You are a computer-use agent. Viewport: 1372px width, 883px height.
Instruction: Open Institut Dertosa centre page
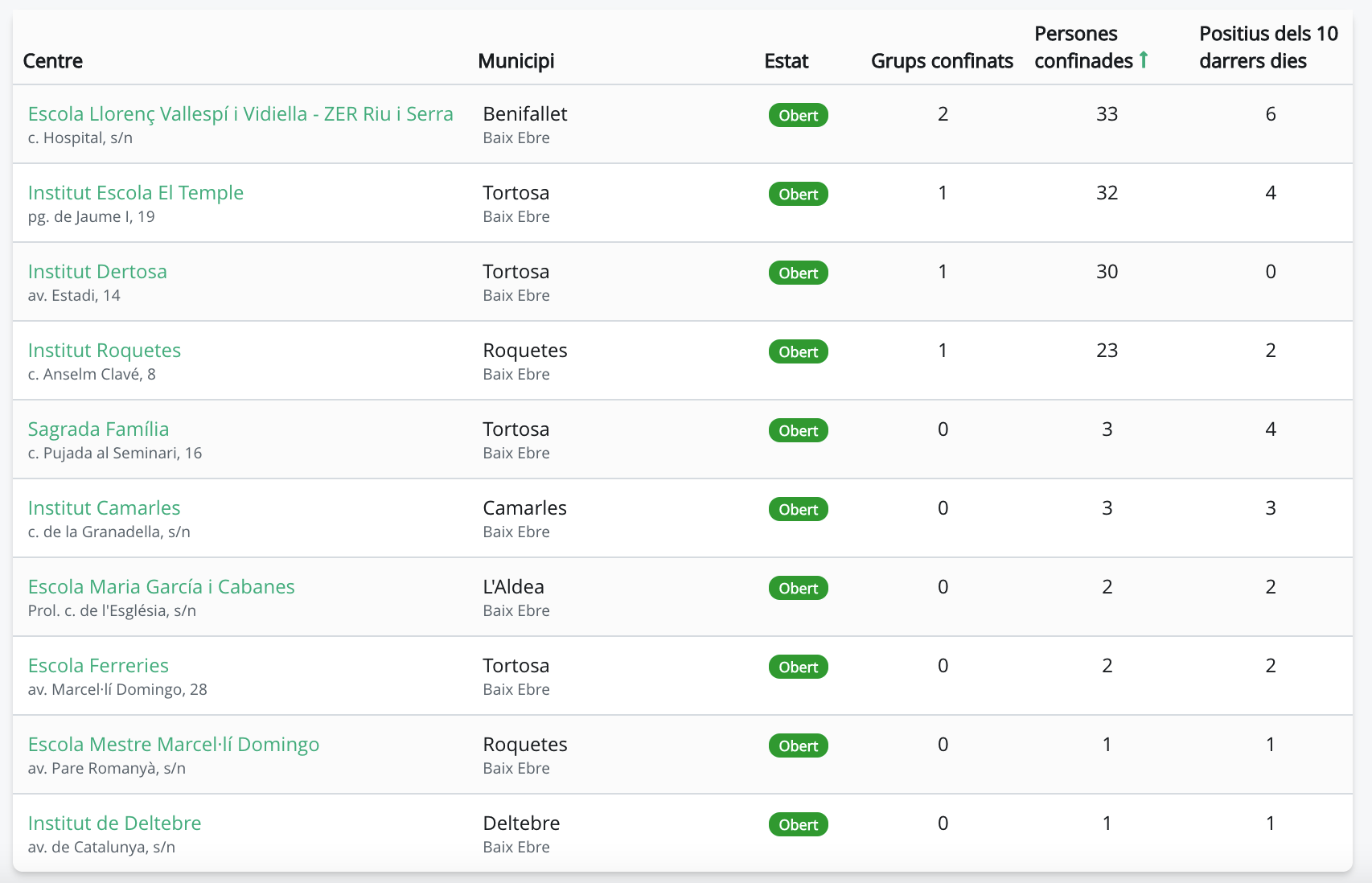[97, 272]
